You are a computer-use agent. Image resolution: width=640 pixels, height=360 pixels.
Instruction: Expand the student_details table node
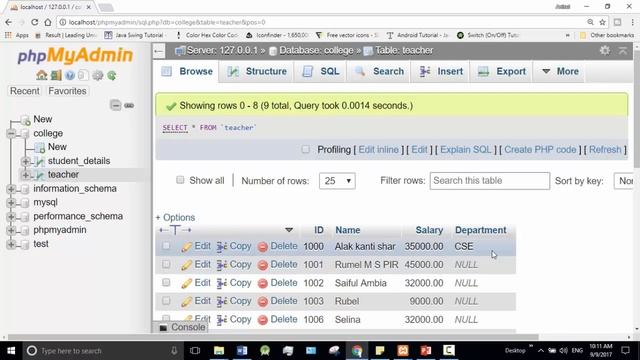click(x=25, y=161)
